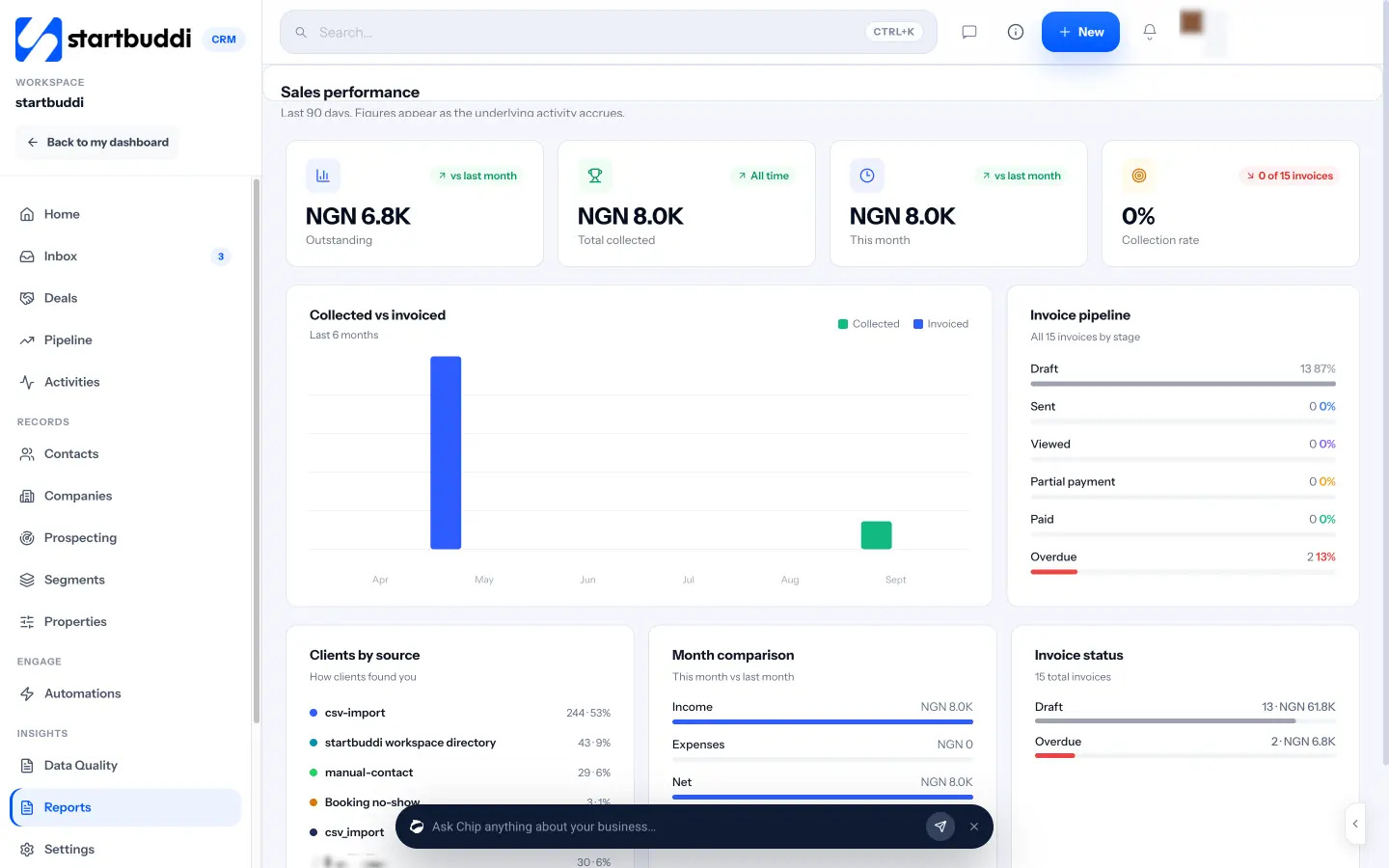Click the blue Invoiced bar for May
Image resolution: width=1389 pixels, height=868 pixels.
(x=446, y=452)
